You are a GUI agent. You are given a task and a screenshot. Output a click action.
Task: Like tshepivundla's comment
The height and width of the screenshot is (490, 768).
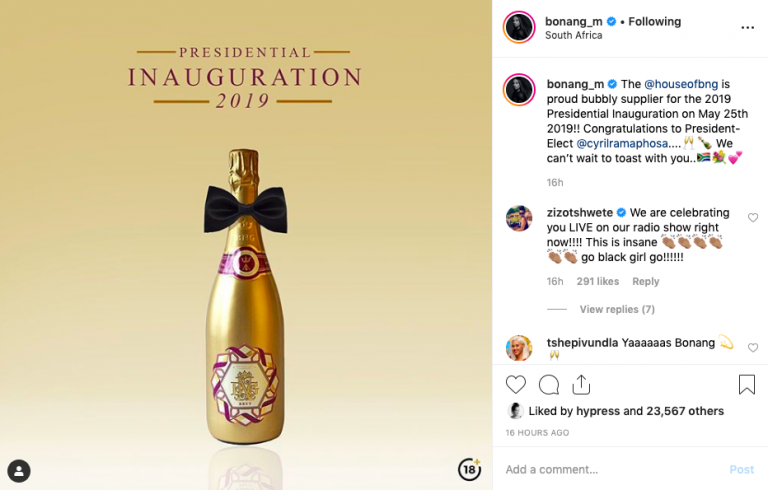click(x=753, y=348)
